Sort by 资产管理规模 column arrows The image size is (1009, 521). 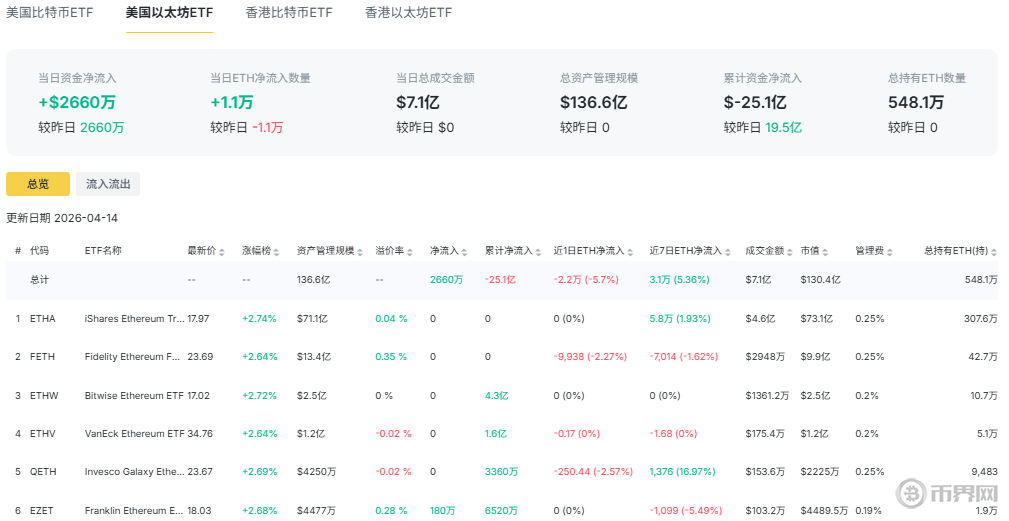(360, 251)
